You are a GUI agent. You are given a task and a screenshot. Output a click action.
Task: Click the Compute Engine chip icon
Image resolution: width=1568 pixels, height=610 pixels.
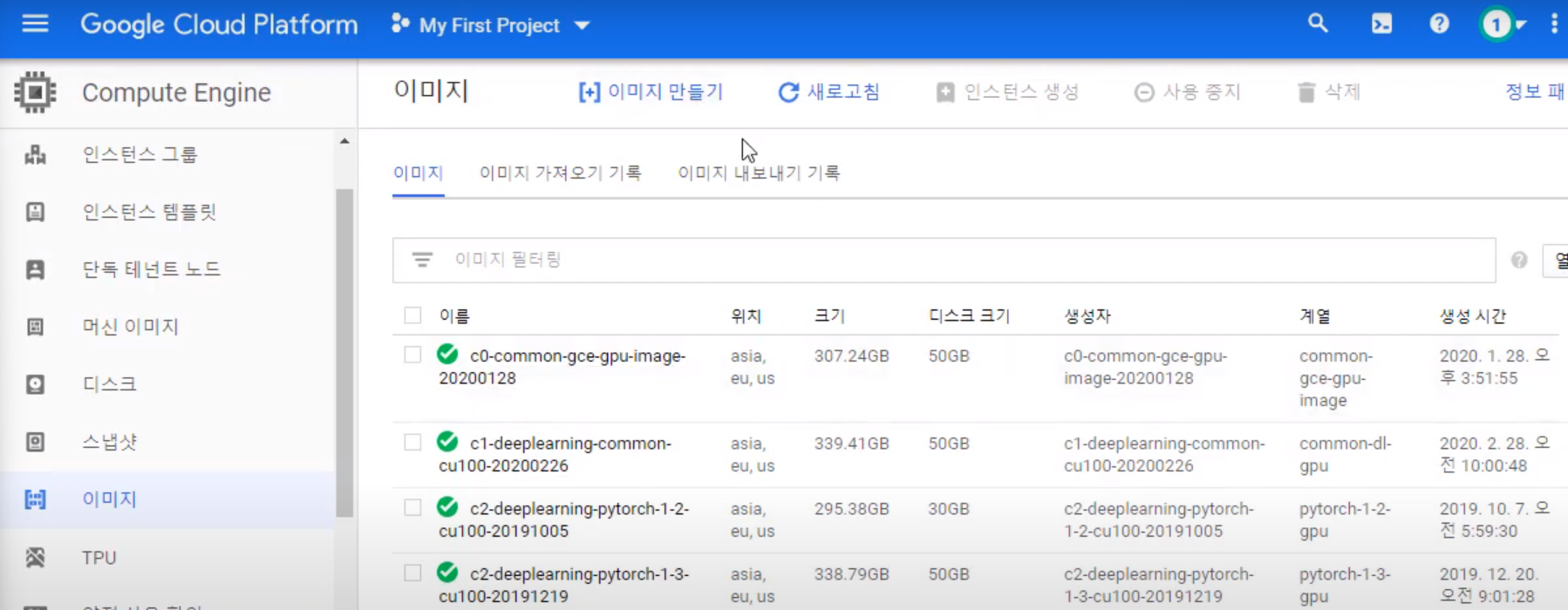pos(35,92)
